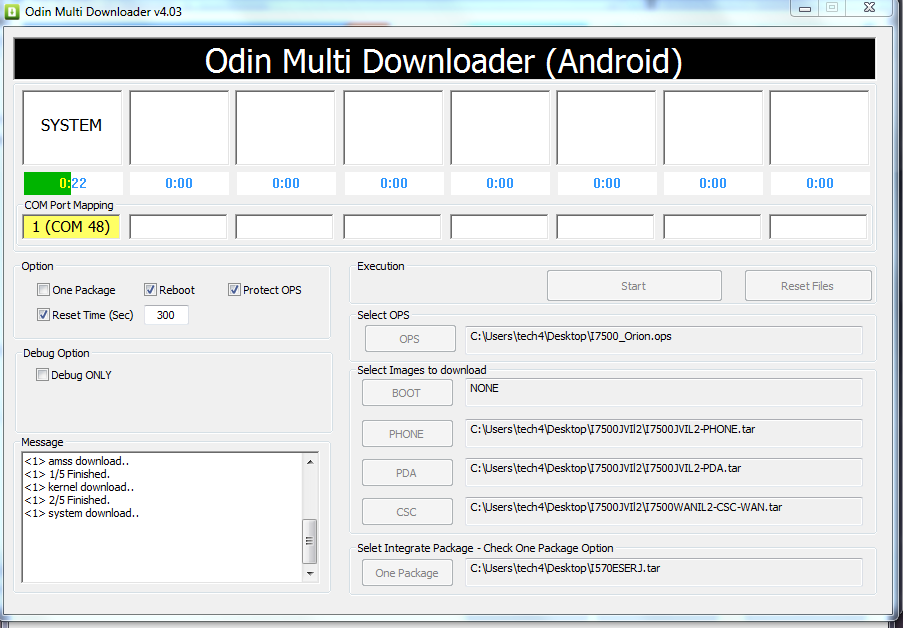Click the 'system download..' message line
Image resolution: width=903 pixels, height=628 pixels.
(x=82, y=513)
